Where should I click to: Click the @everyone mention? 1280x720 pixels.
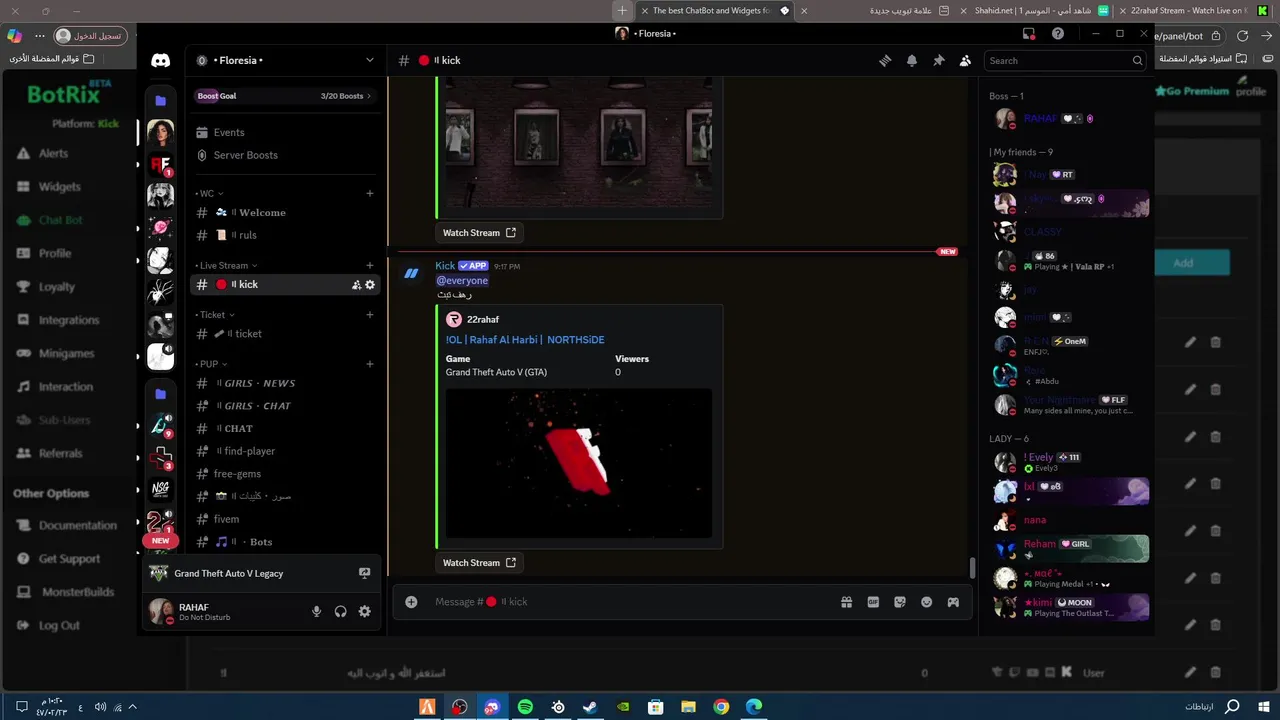462,281
